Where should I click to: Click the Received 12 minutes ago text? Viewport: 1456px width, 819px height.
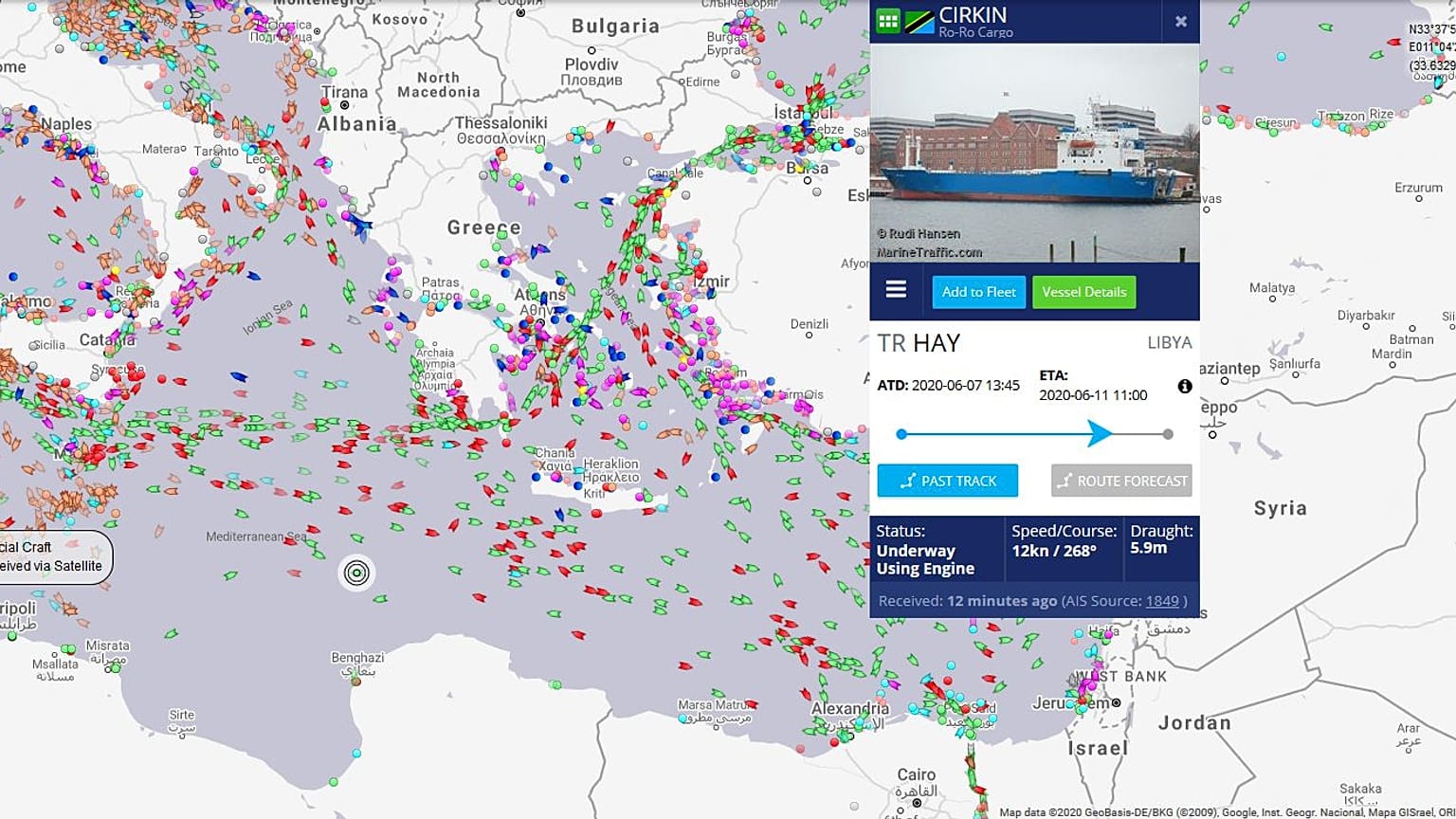967,601
